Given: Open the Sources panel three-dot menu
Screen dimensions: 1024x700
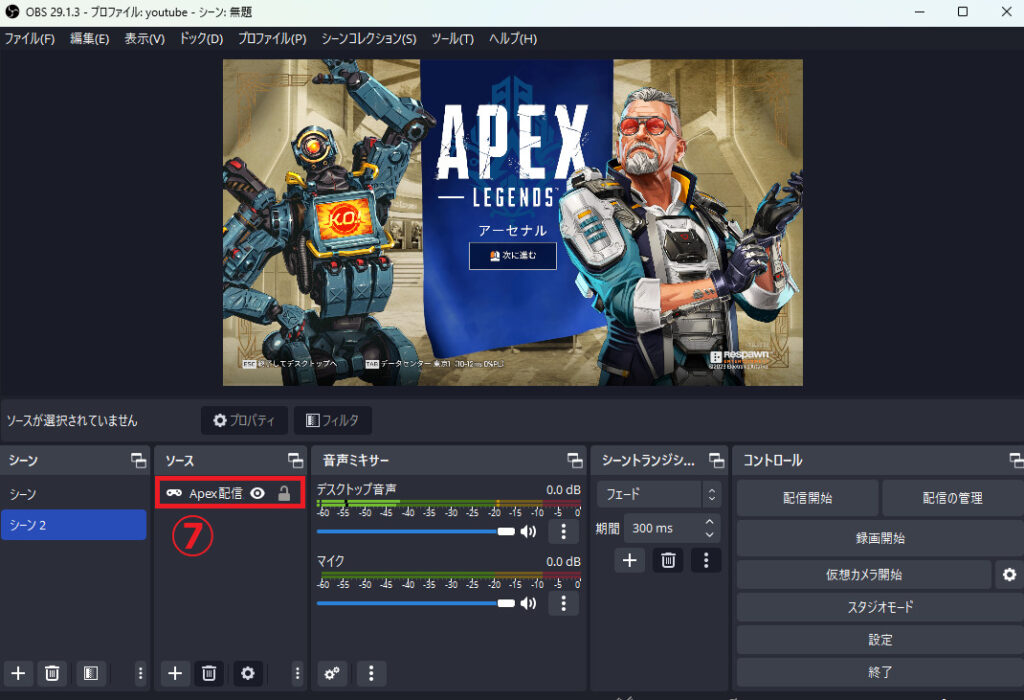Looking at the screenshot, I should coord(297,673).
